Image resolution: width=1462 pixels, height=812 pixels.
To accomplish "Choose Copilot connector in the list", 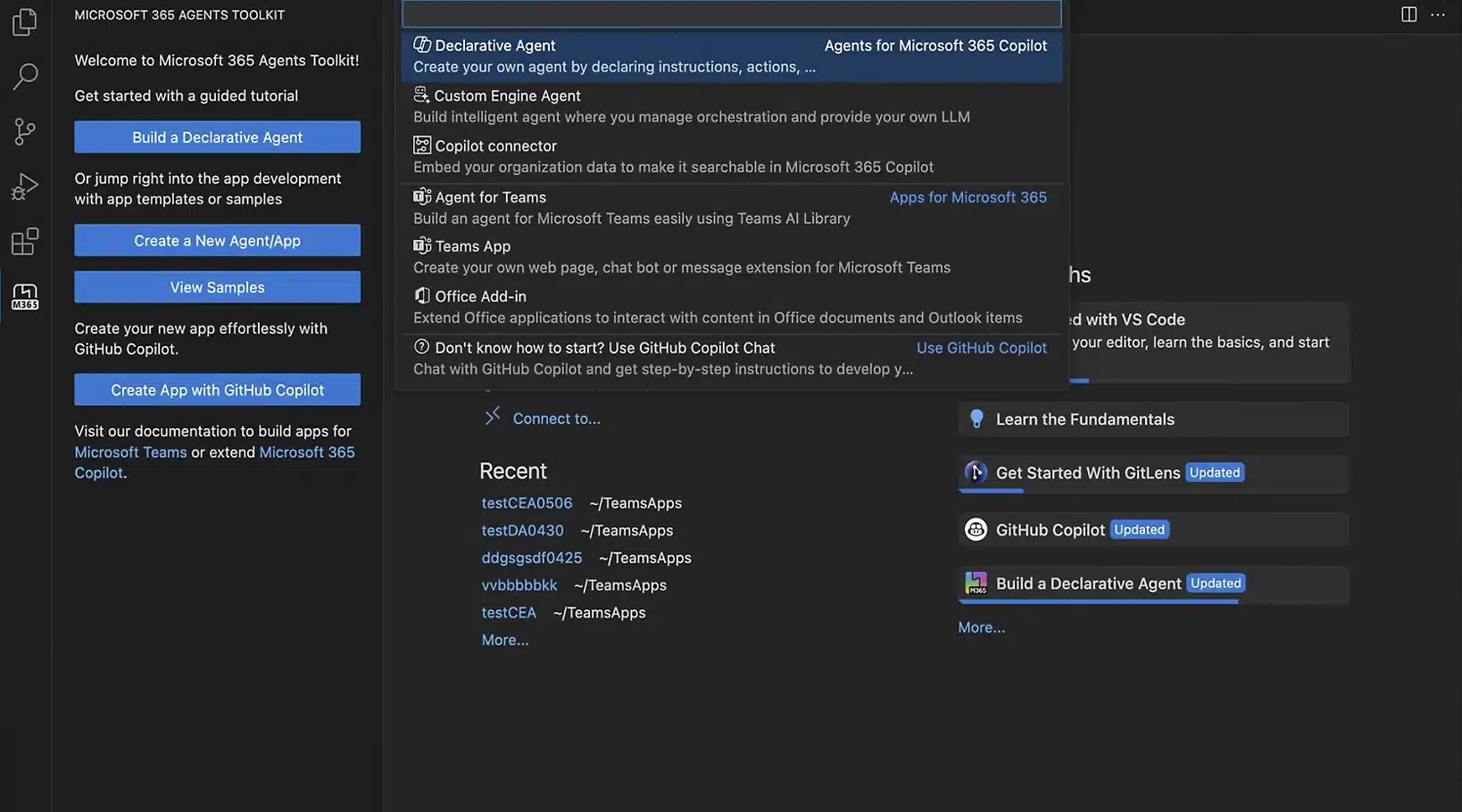I will (x=732, y=156).
